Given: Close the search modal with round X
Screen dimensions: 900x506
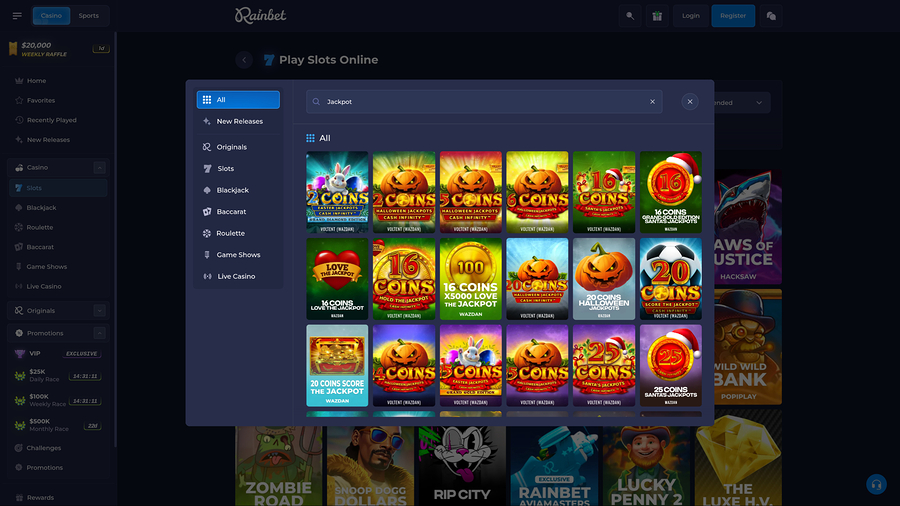Looking at the screenshot, I should click(x=690, y=102).
